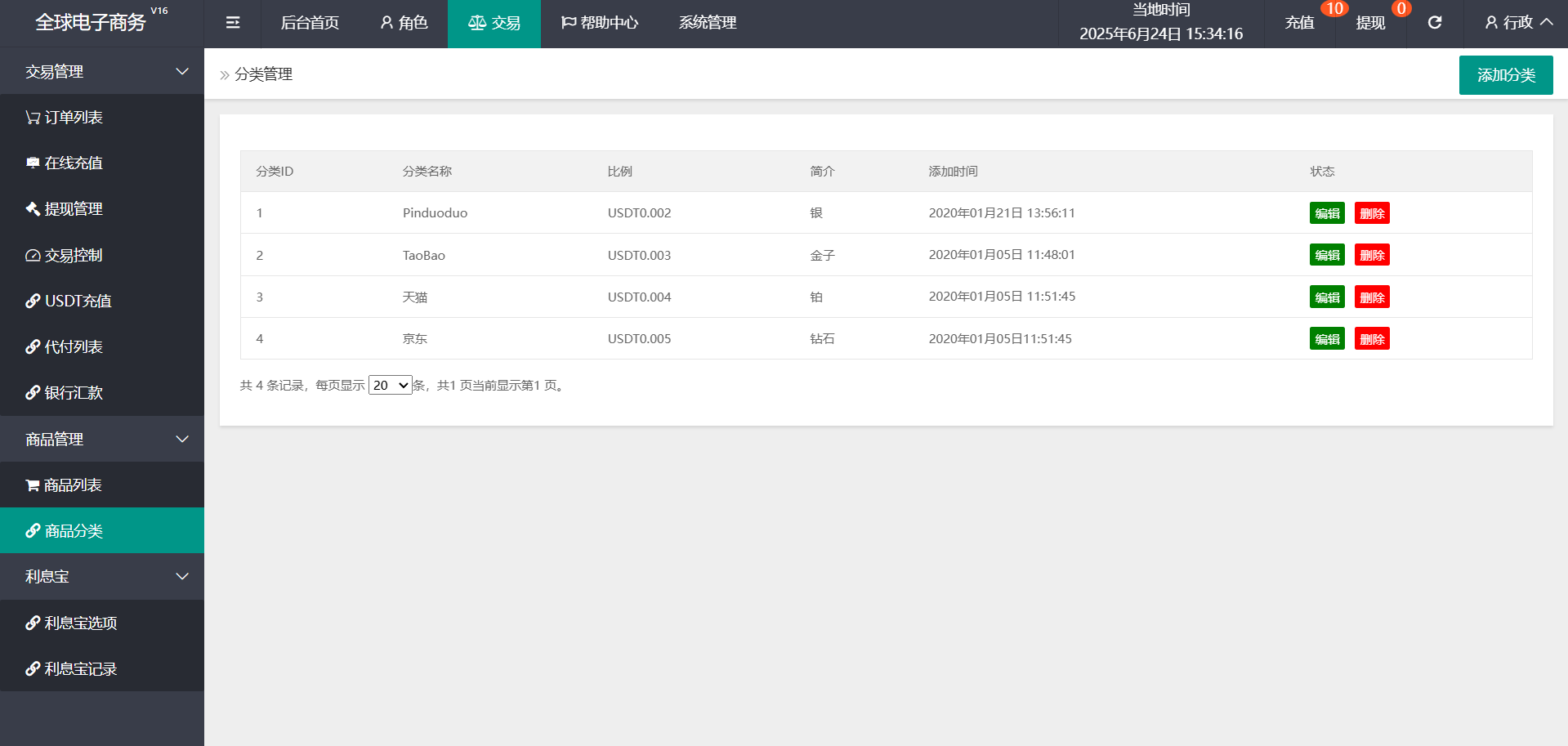Collapse the 利息宝 sidebar section
Viewport: 1568px width, 746px height.
(102, 576)
